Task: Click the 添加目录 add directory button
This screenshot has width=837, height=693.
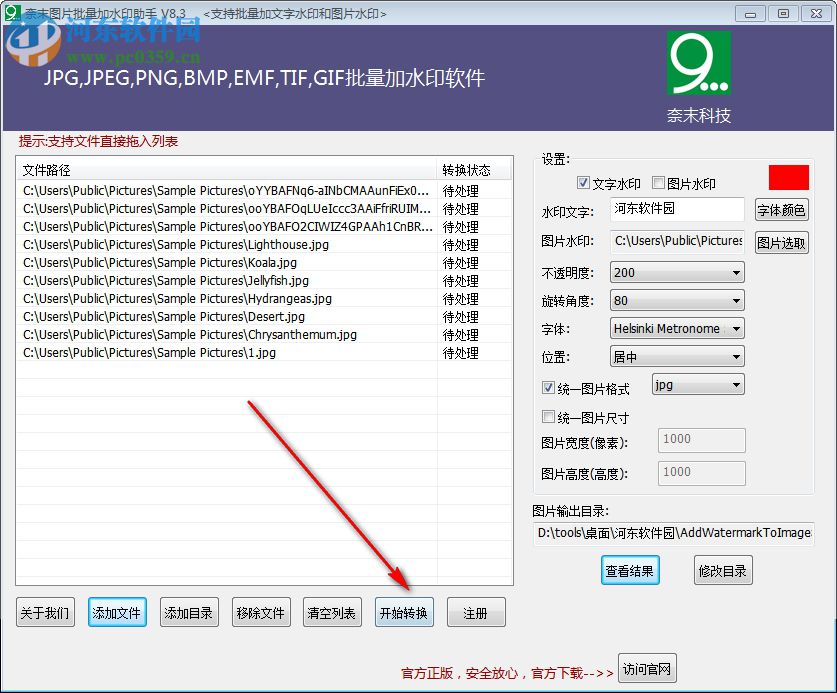Action: pos(189,612)
